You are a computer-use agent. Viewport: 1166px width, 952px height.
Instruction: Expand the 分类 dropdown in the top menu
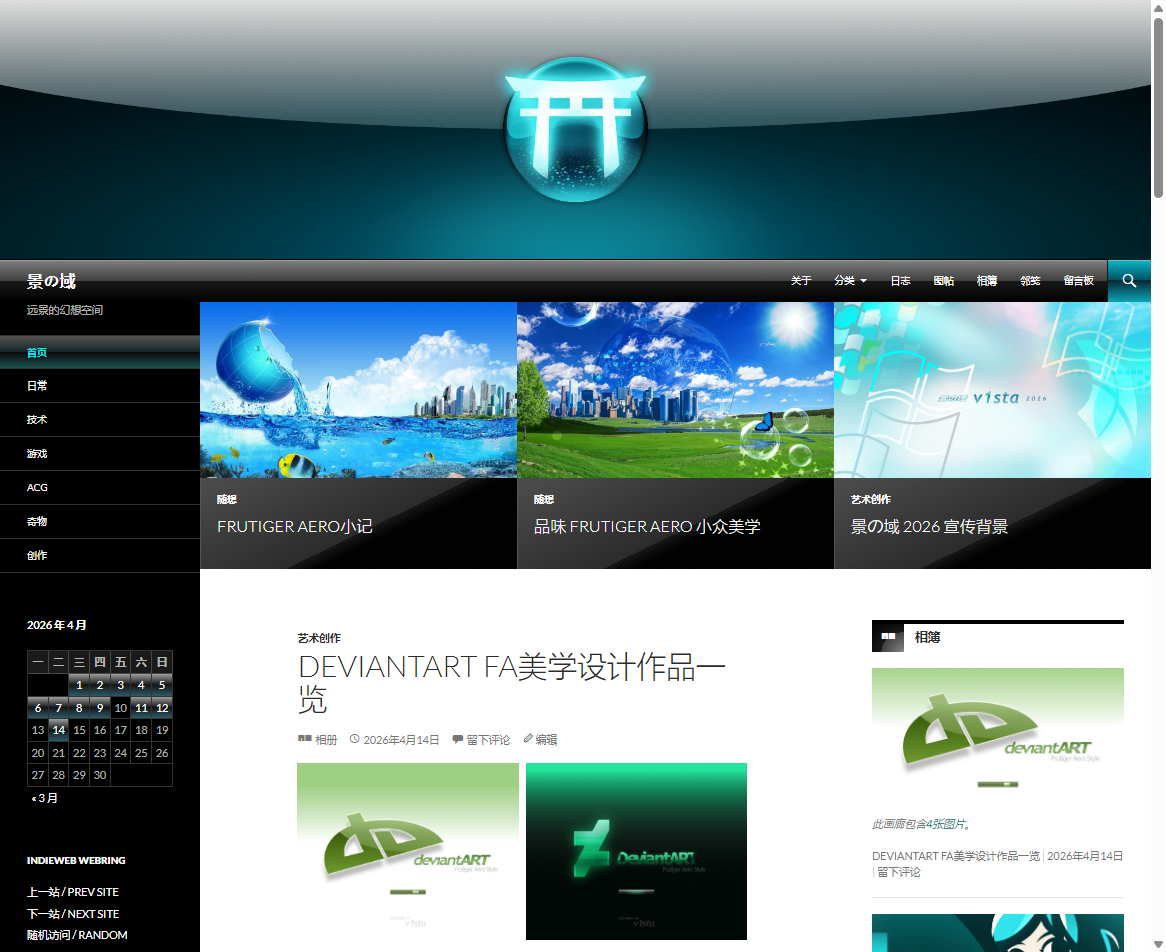click(850, 281)
